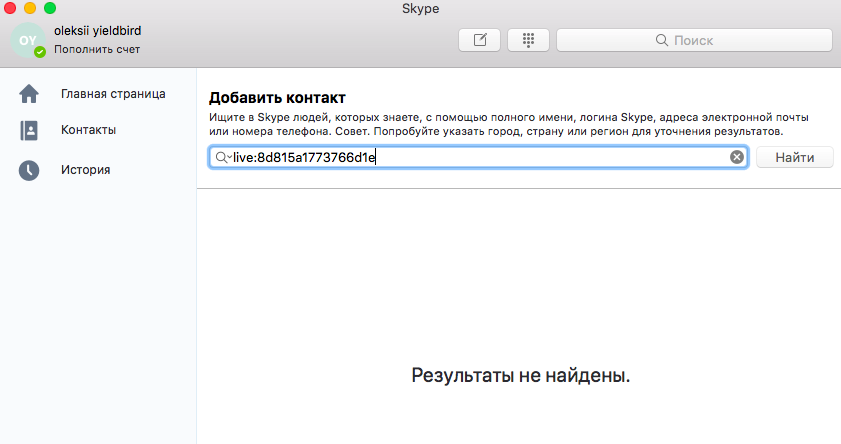Click the Добавить контакт heading
This screenshot has width=841, height=444.
[277, 98]
